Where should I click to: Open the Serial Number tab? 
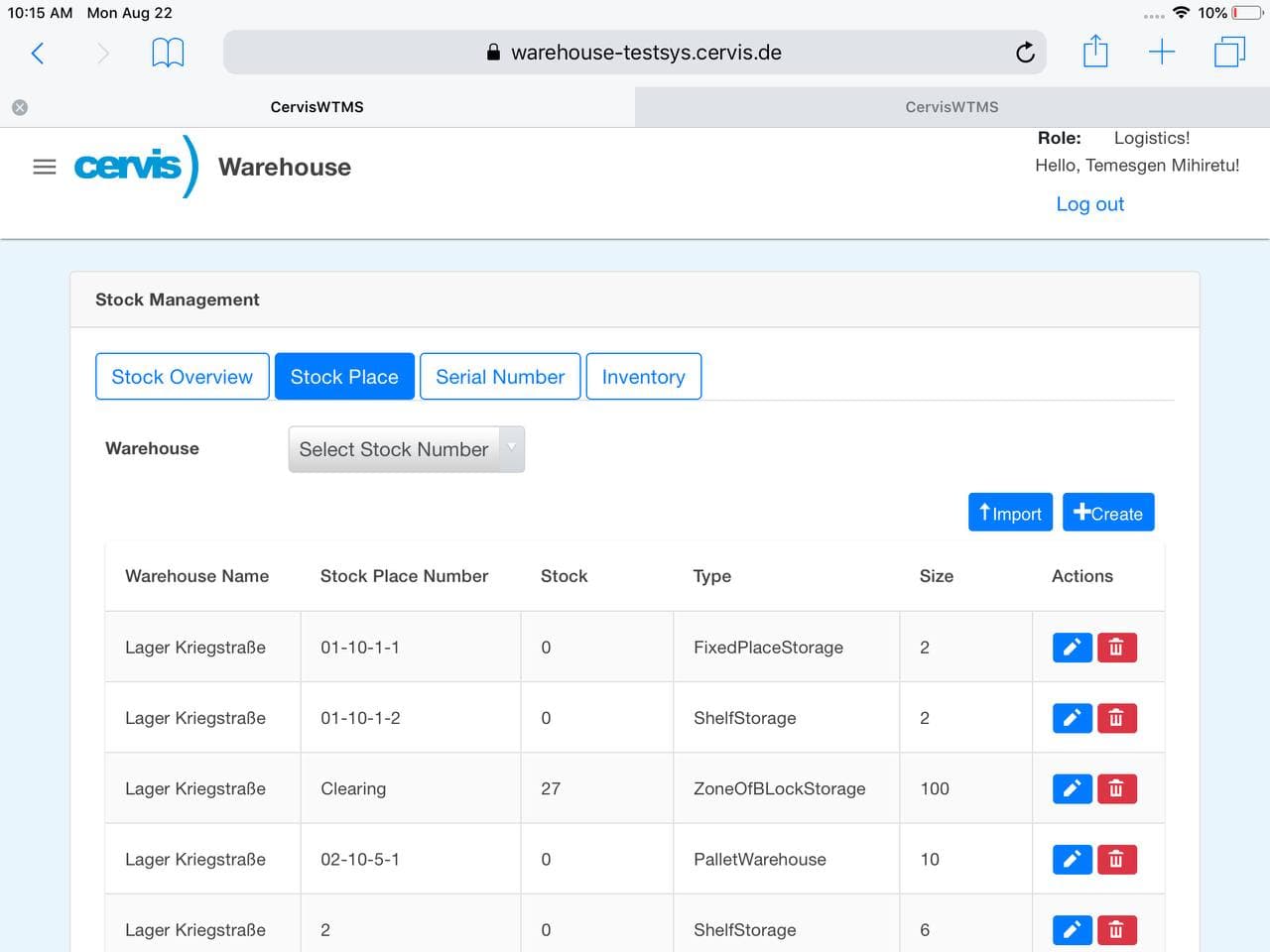pyautogui.click(x=500, y=377)
